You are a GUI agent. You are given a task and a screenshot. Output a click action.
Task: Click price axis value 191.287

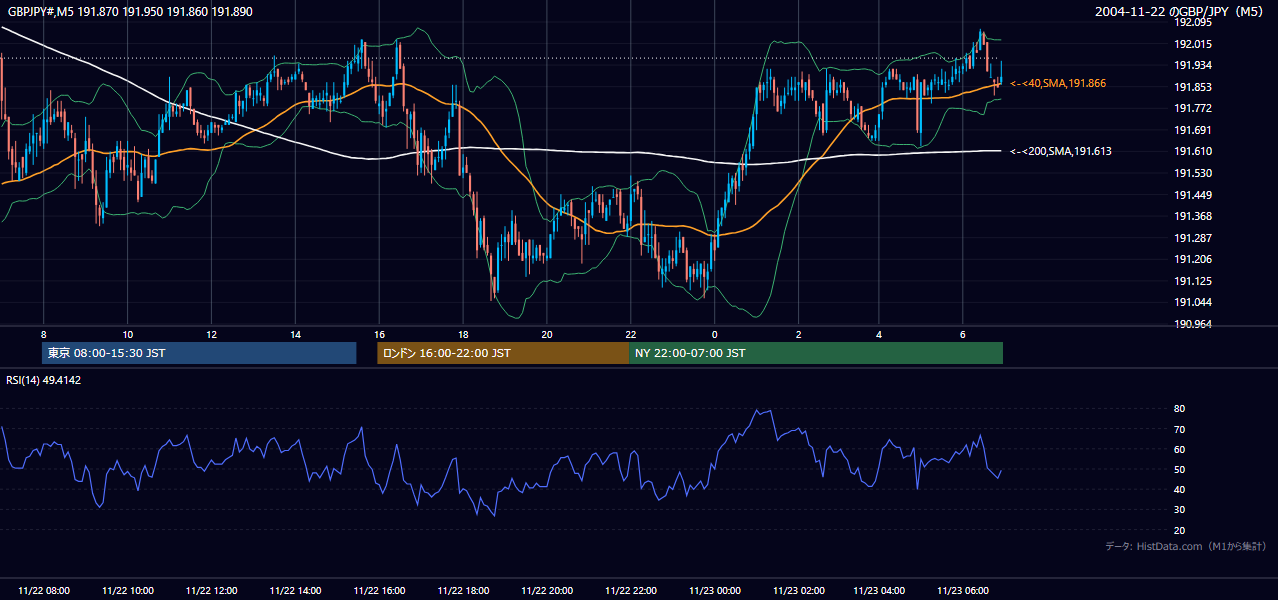point(1193,238)
